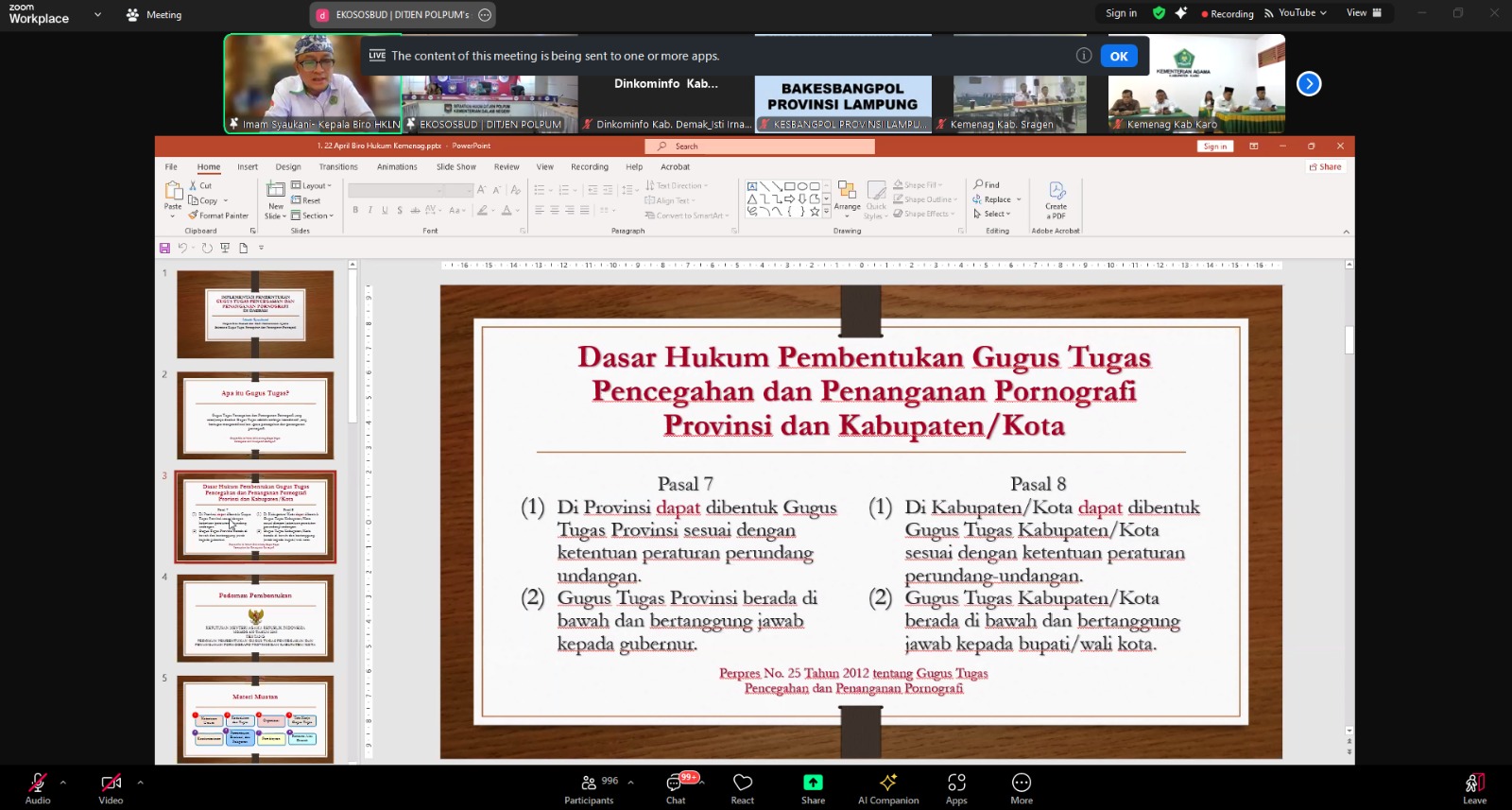Expand video options caret beside Video
The width and height of the screenshot is (1512, 810).
click(x=140, y=783)
